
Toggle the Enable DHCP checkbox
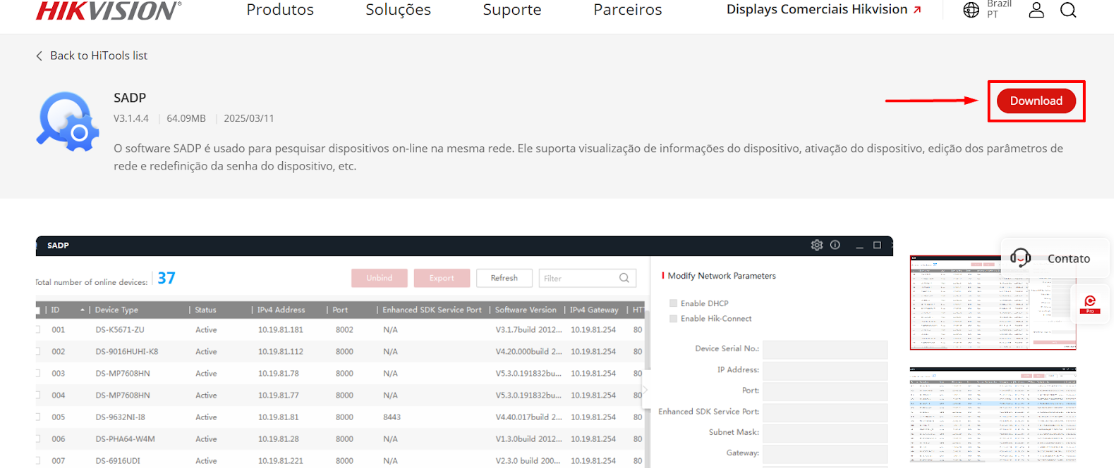tap(673, 303)
